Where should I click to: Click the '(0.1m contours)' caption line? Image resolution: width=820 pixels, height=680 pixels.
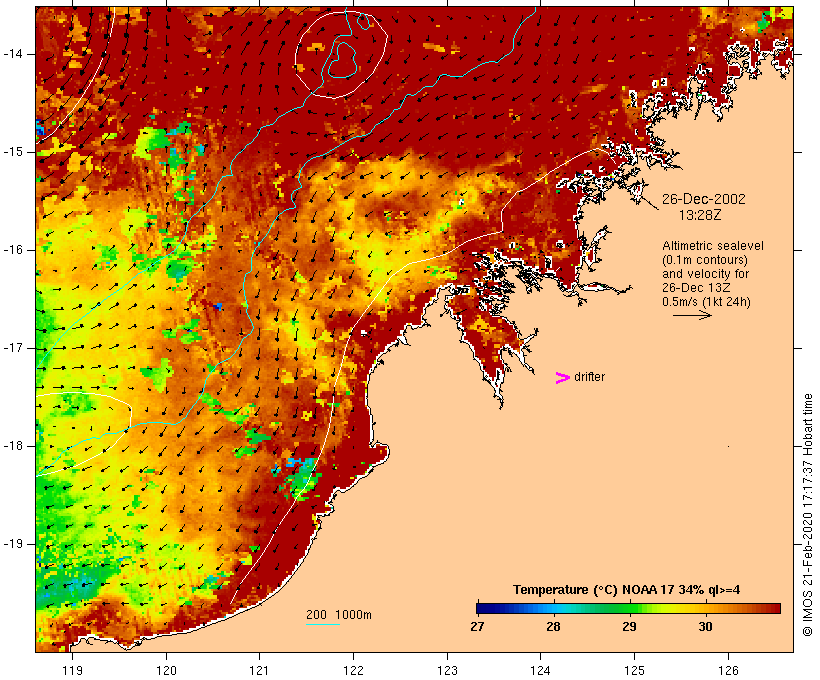[704, 260]
